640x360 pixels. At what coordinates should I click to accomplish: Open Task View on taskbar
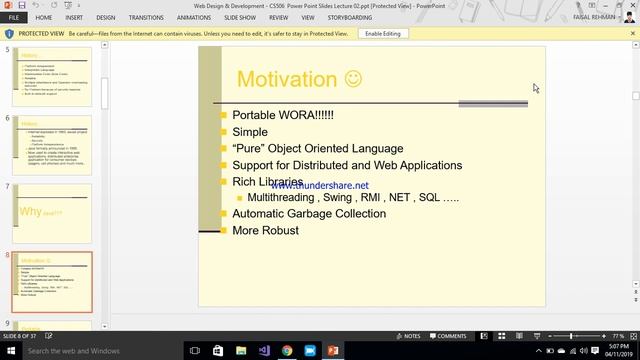(x=195, y=351)
